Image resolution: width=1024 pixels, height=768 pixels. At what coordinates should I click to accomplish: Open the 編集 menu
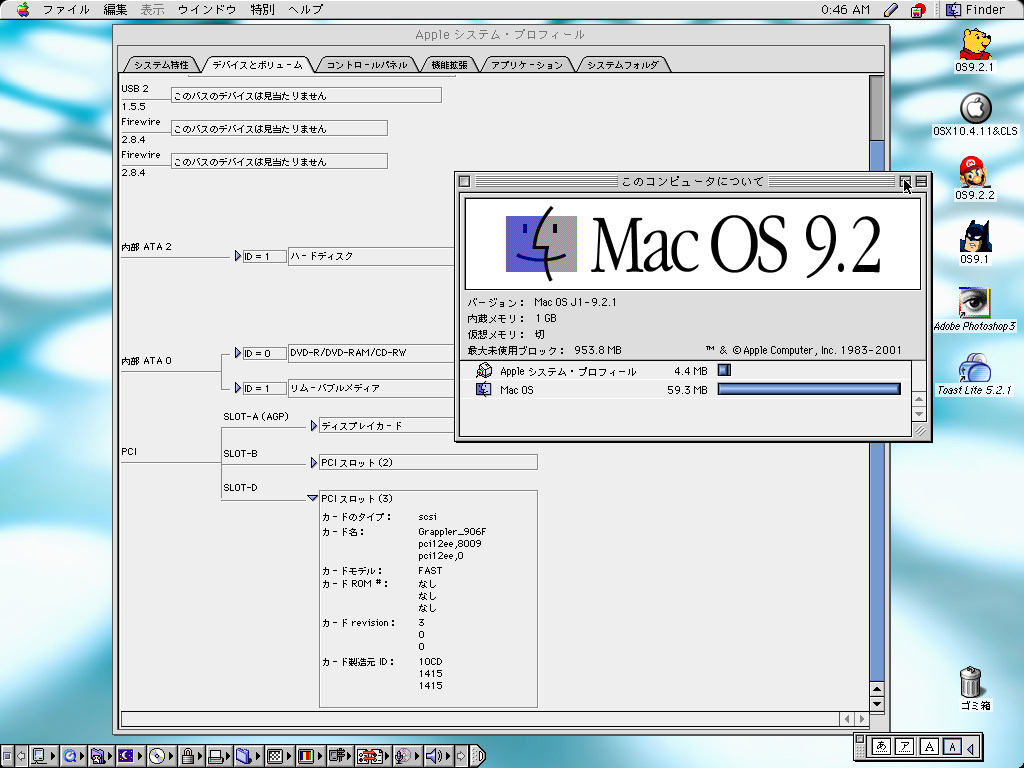point(115,9)
